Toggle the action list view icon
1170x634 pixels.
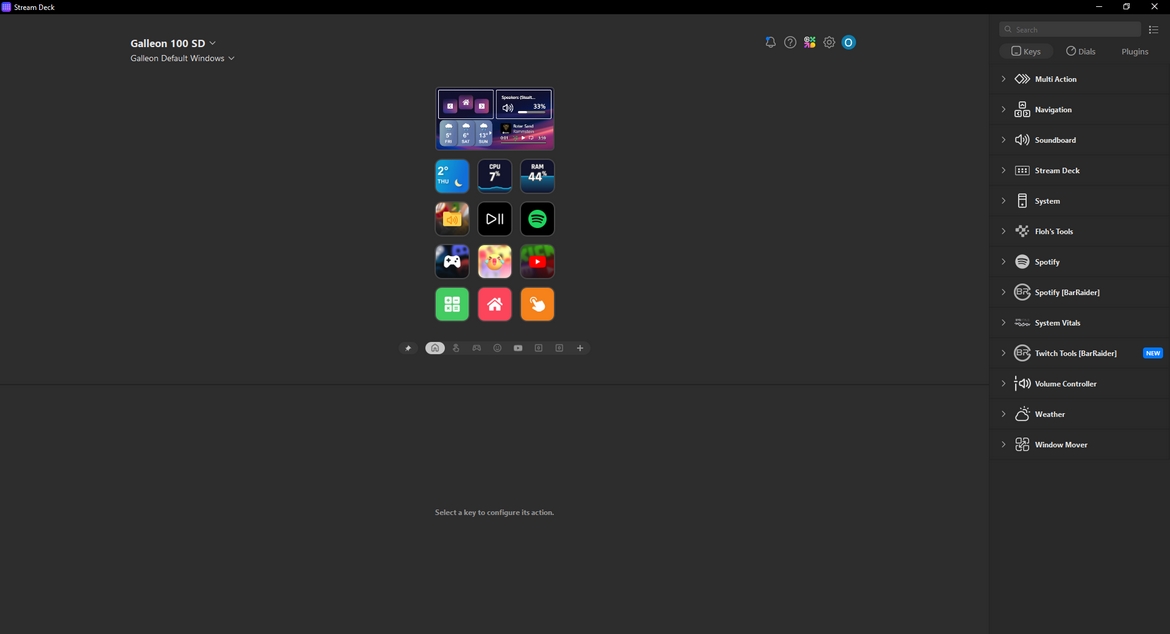point(1153,30)
